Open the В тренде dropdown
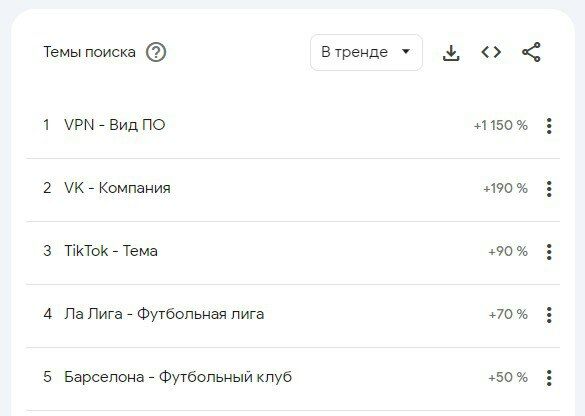Viewport: 585px width, 416px height. 366,52
